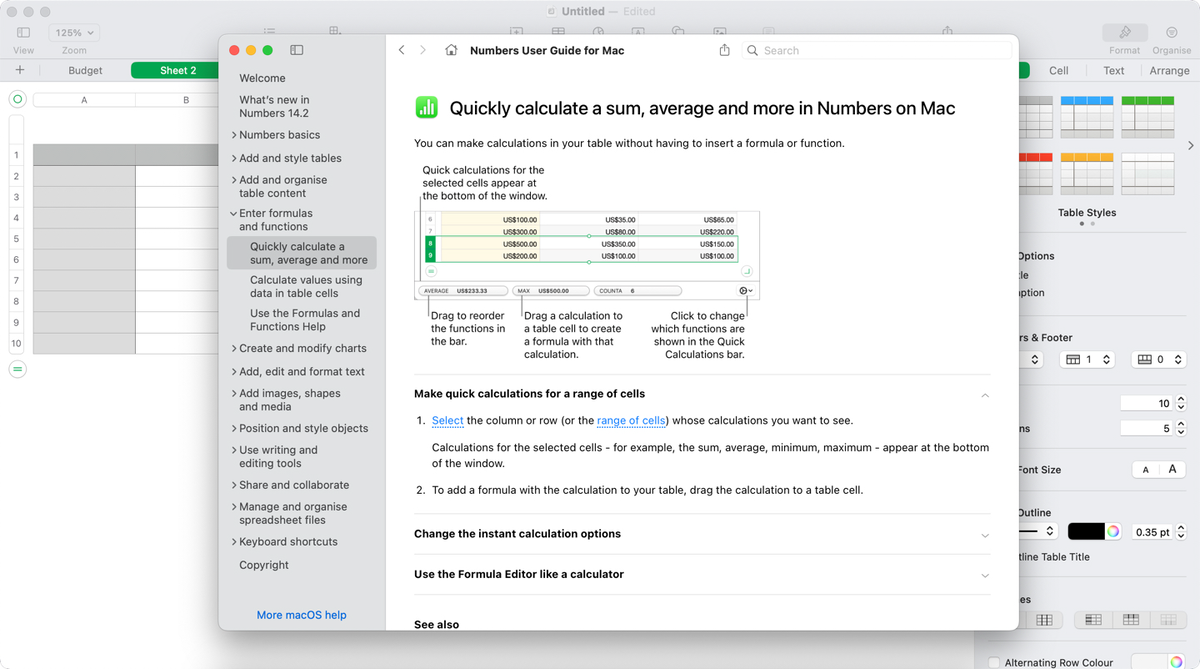Open the View sidebar icon in Numbers

click(23, 33)
